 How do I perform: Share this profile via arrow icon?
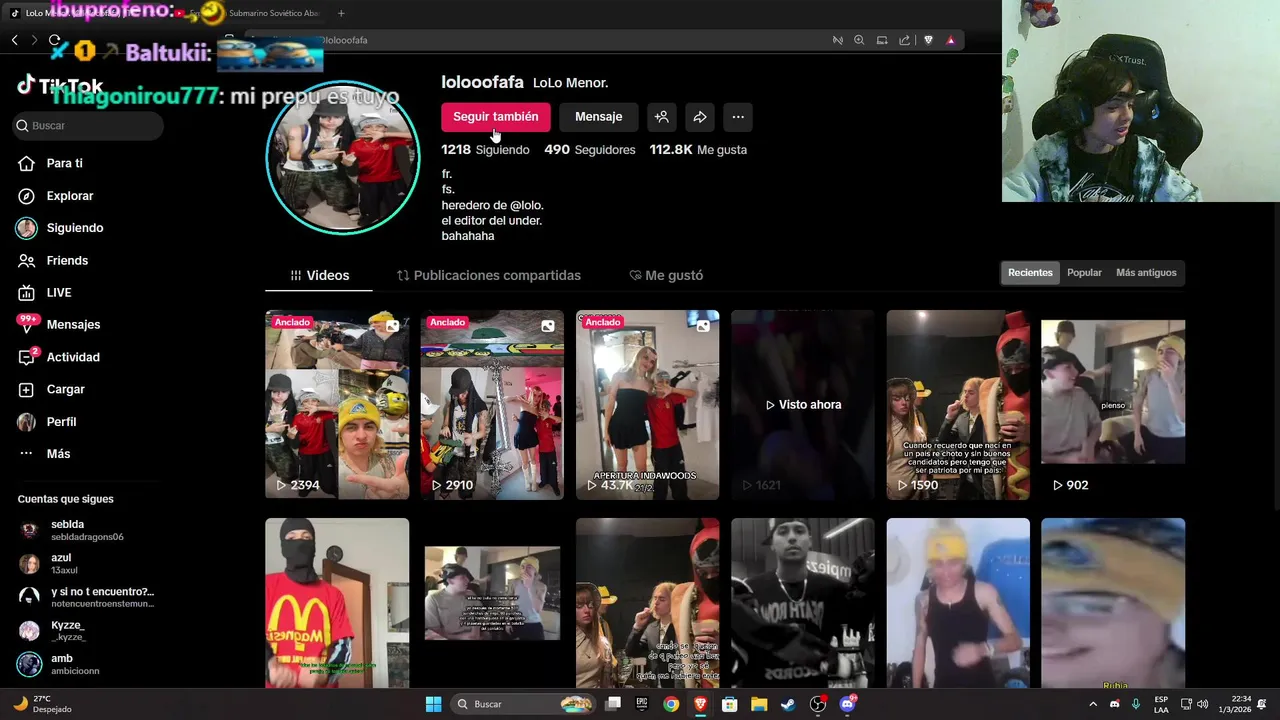coord(700,117)
